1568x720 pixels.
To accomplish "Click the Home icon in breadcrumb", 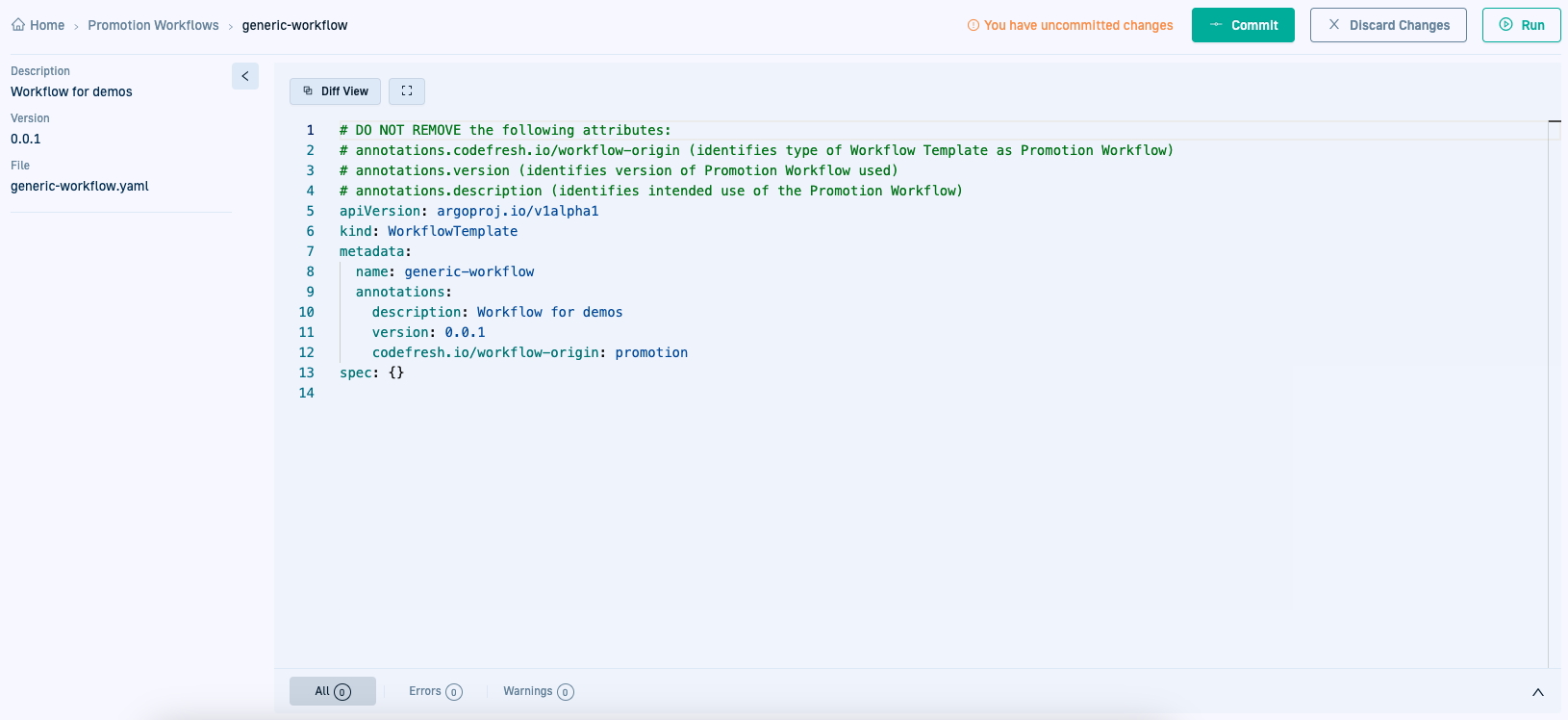I will (18, 25).
